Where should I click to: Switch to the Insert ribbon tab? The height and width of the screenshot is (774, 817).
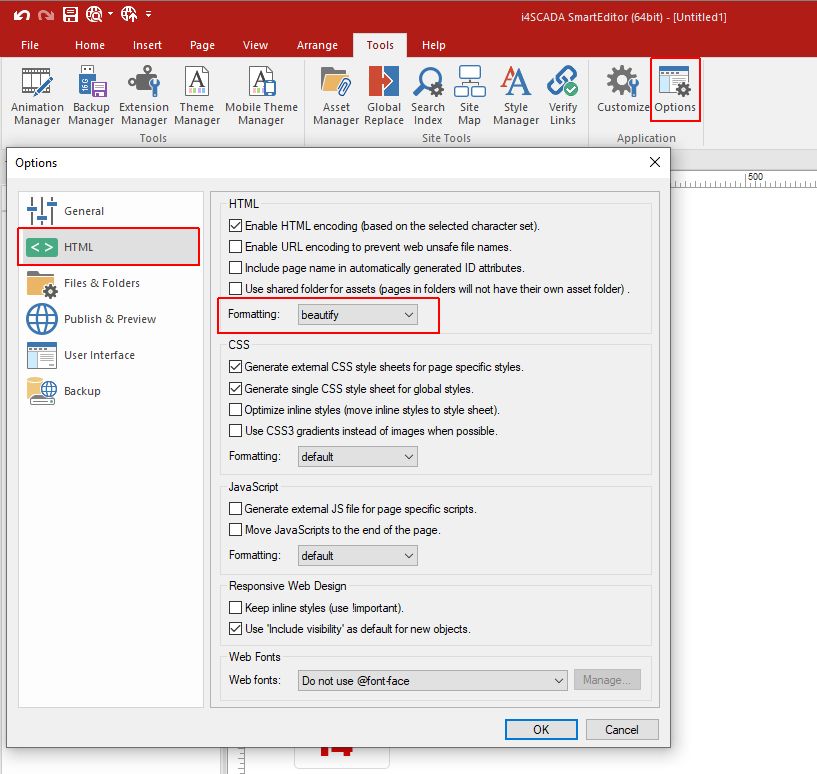point(147,45)
